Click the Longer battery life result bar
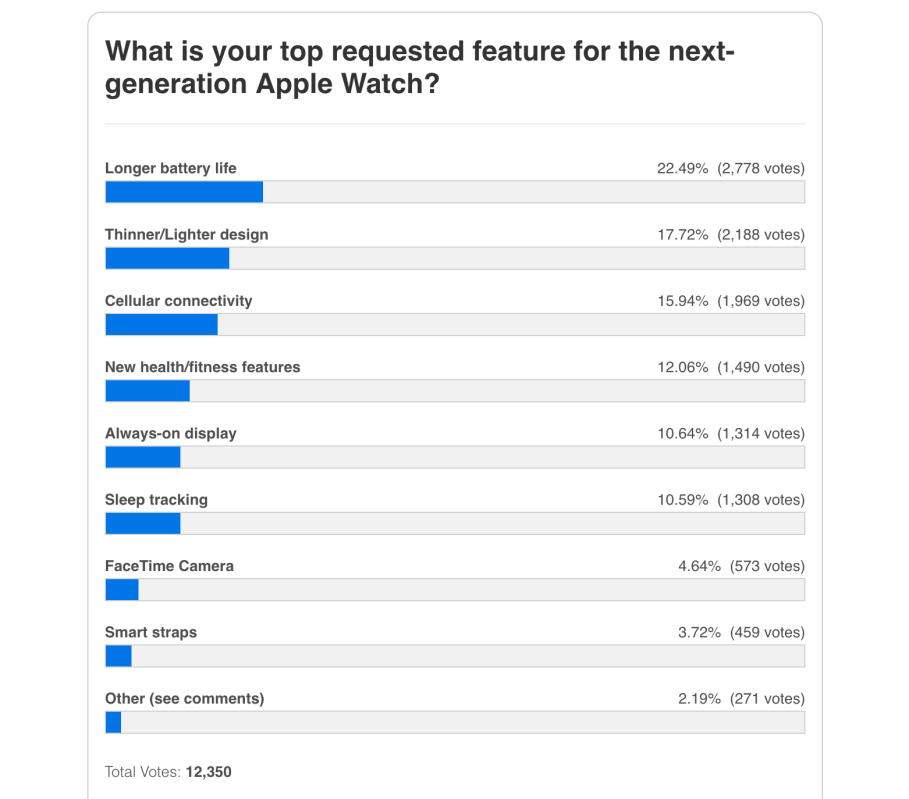 click(455, 192)
